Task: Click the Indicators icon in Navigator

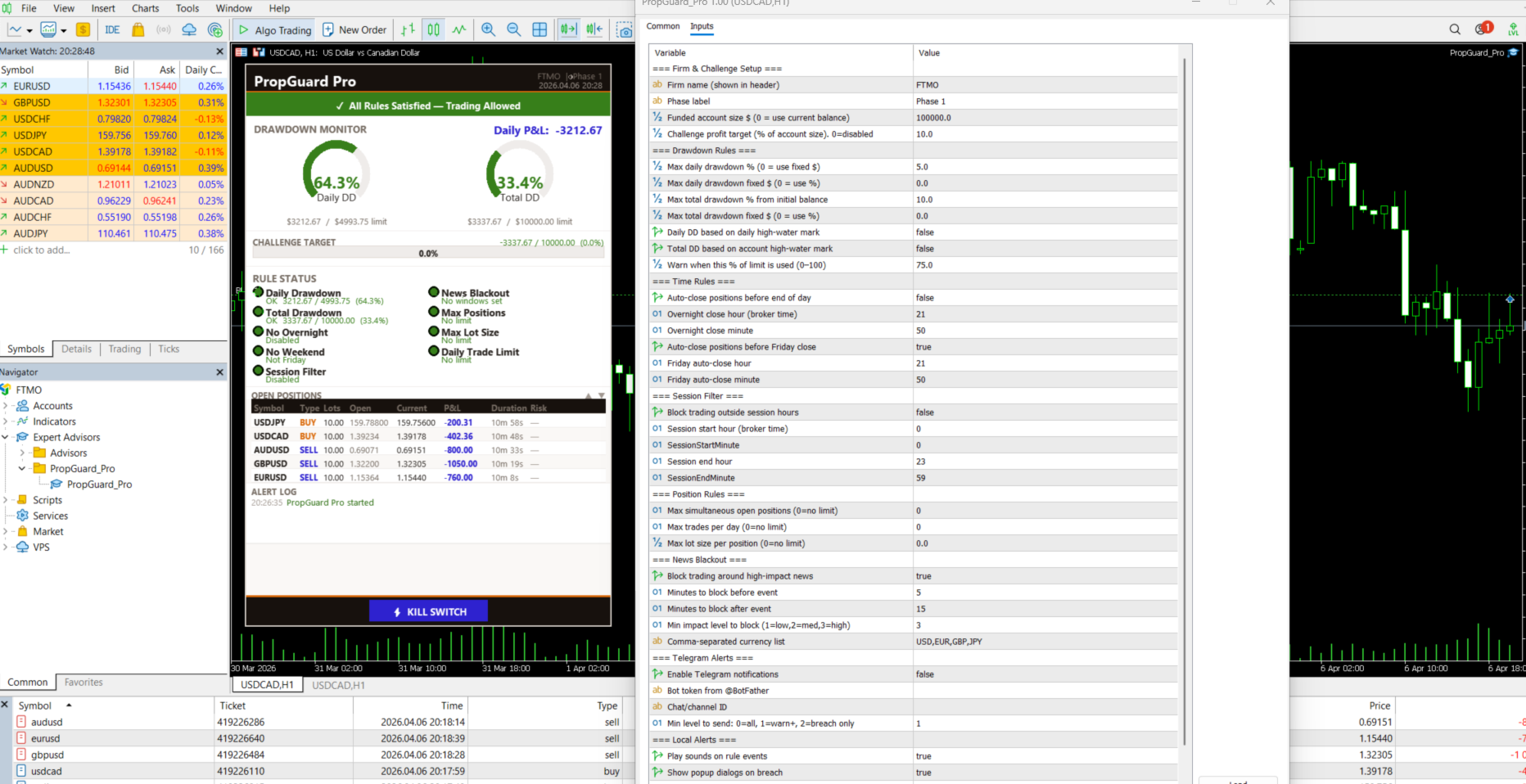Action: coord(22,421)
